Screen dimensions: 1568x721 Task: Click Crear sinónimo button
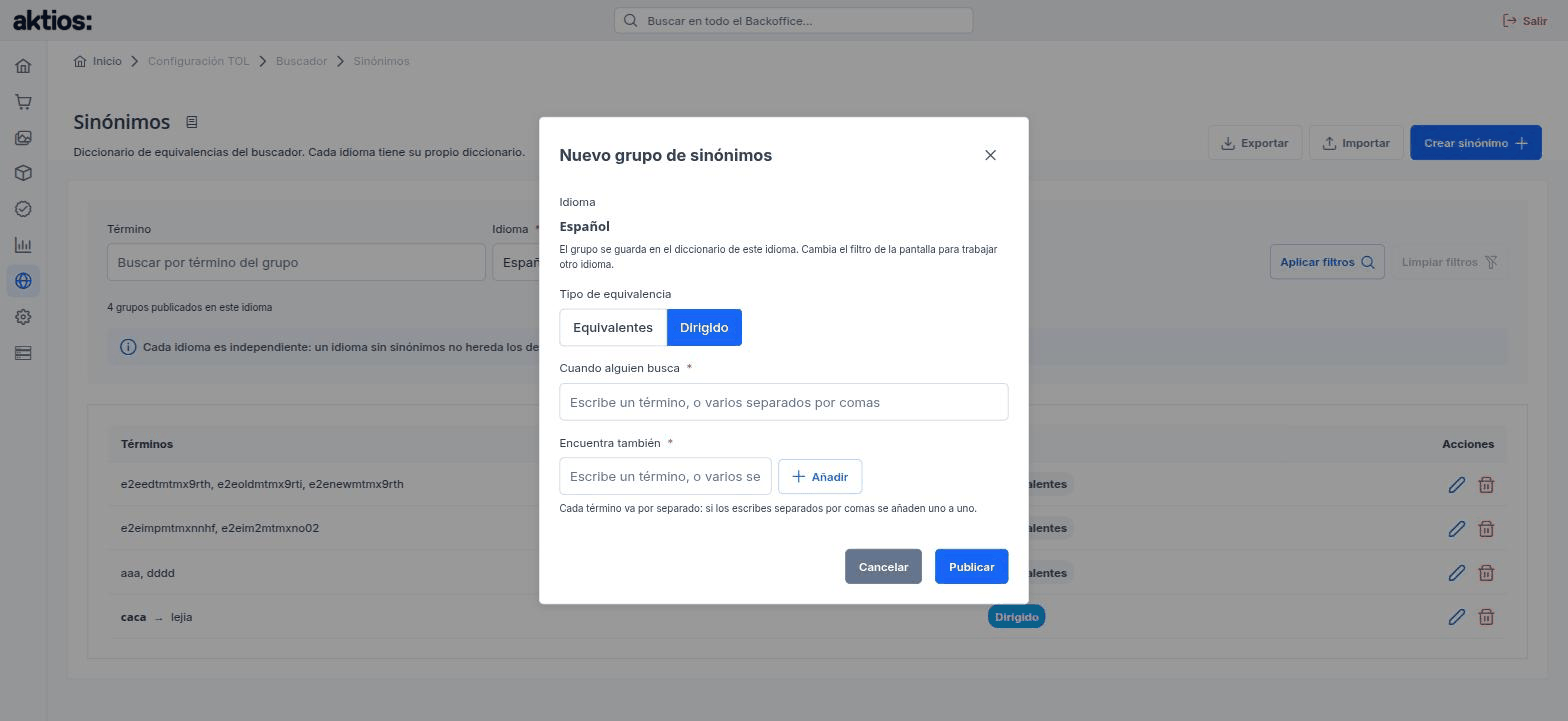pyautogui.click(x=1476, y=143)
